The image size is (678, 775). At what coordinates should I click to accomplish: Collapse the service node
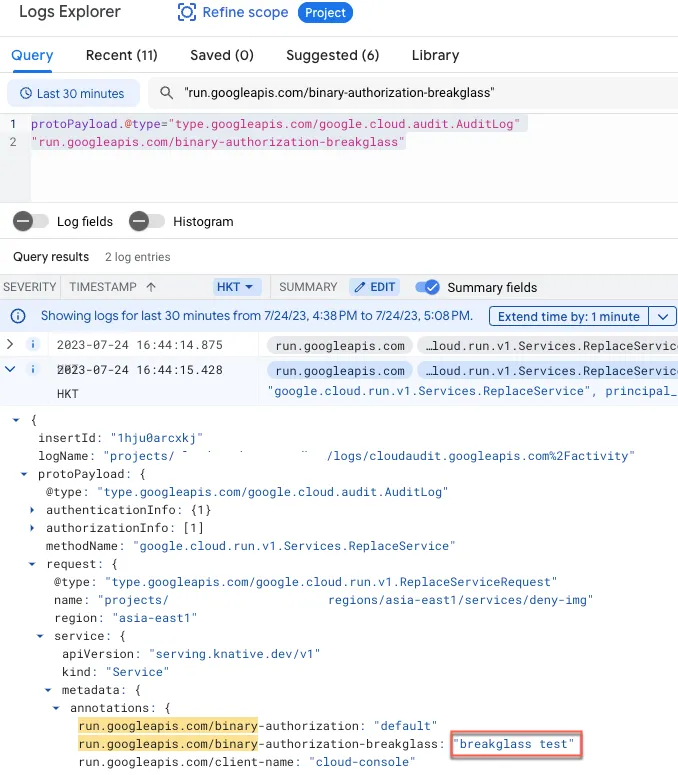[x=40, y=636]
